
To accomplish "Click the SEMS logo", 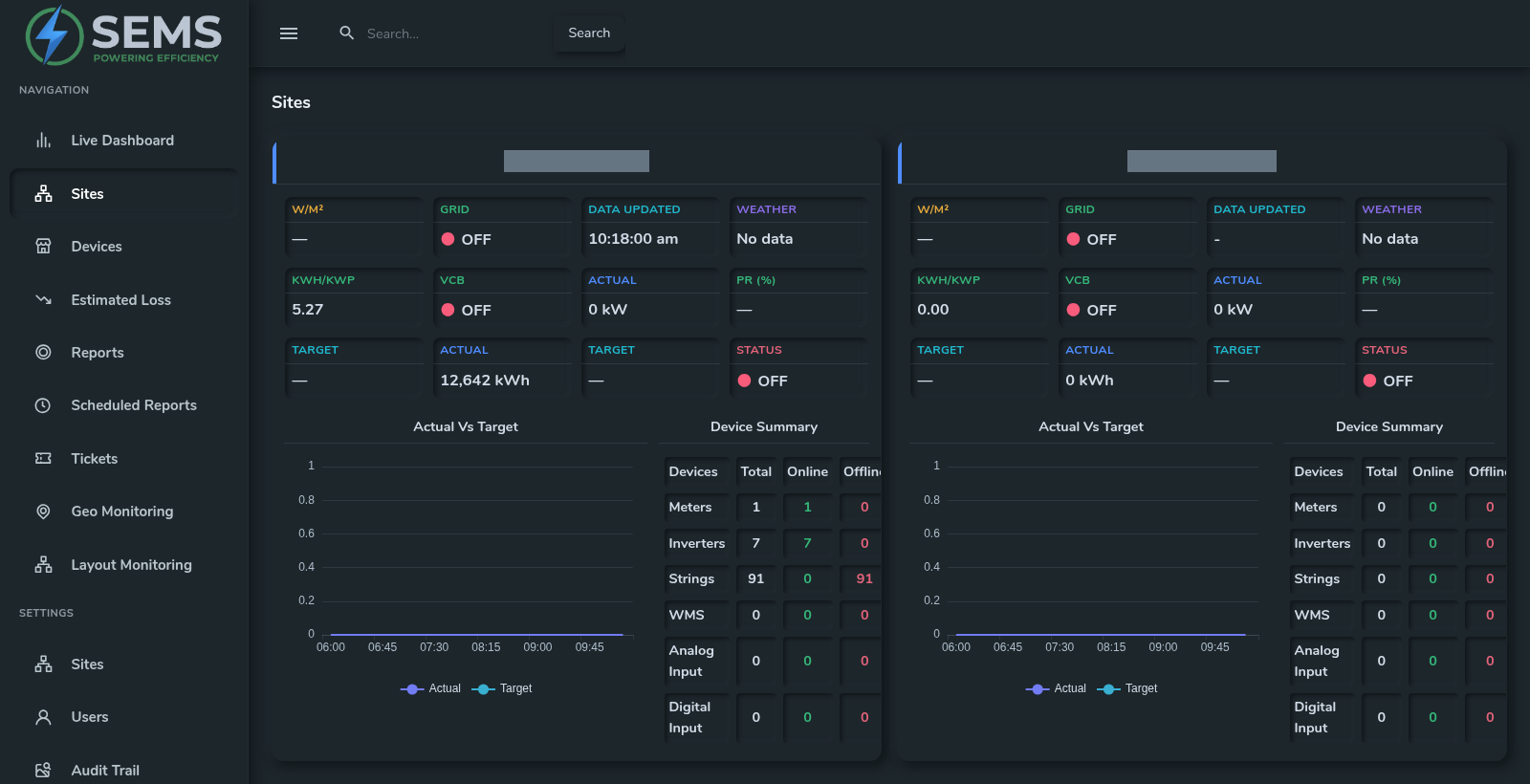I will coord(123,35).
